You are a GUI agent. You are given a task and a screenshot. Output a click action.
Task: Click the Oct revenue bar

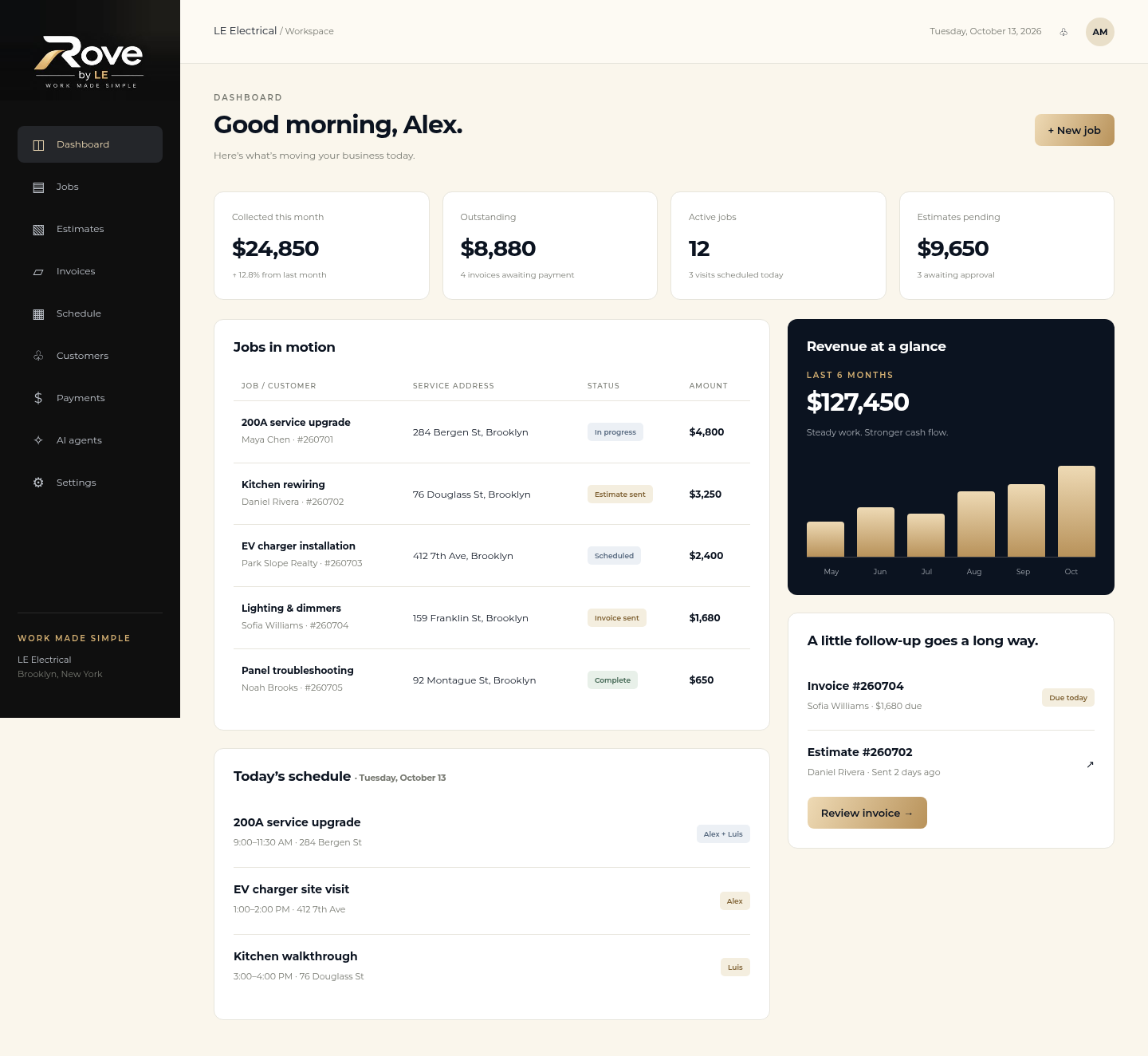tap(1076, 511)
